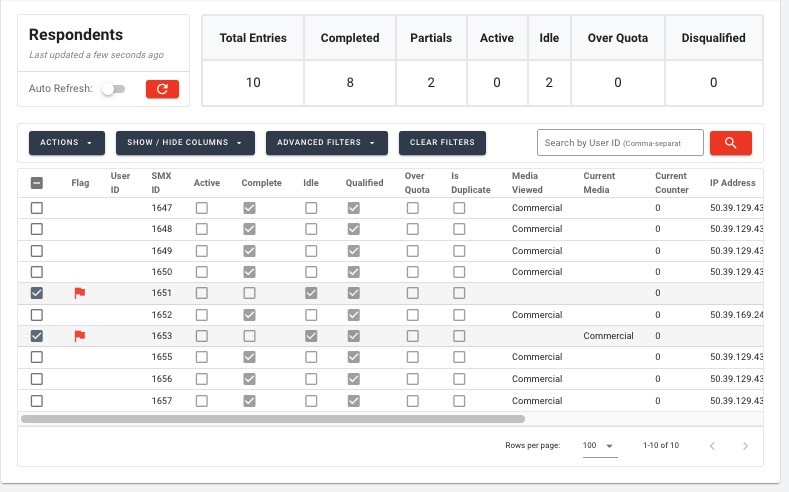Click the IP address 50.39.169.24 cell

pos(737,315)
